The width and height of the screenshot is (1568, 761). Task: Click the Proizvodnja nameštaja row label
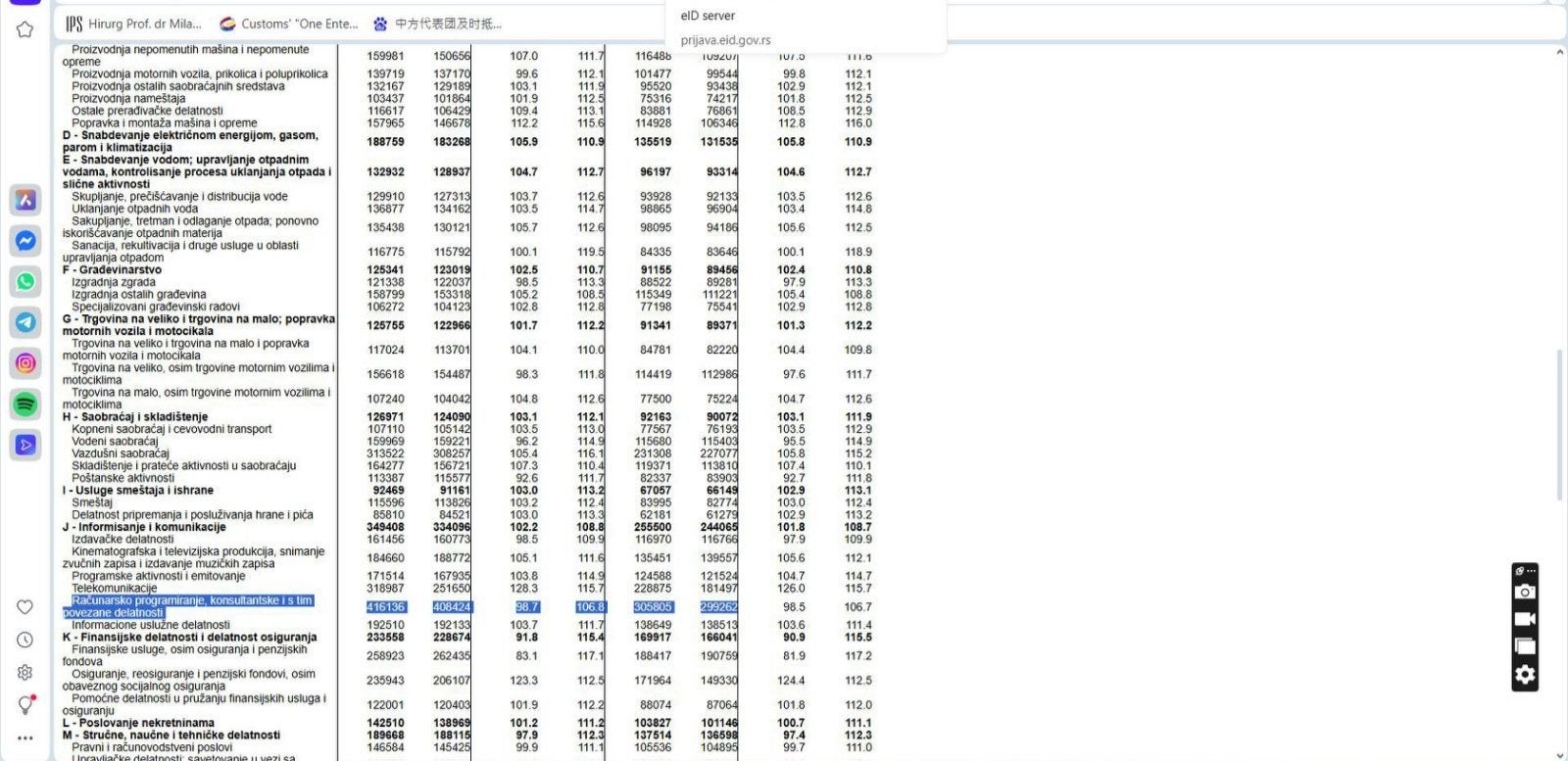tap(128, 99)
